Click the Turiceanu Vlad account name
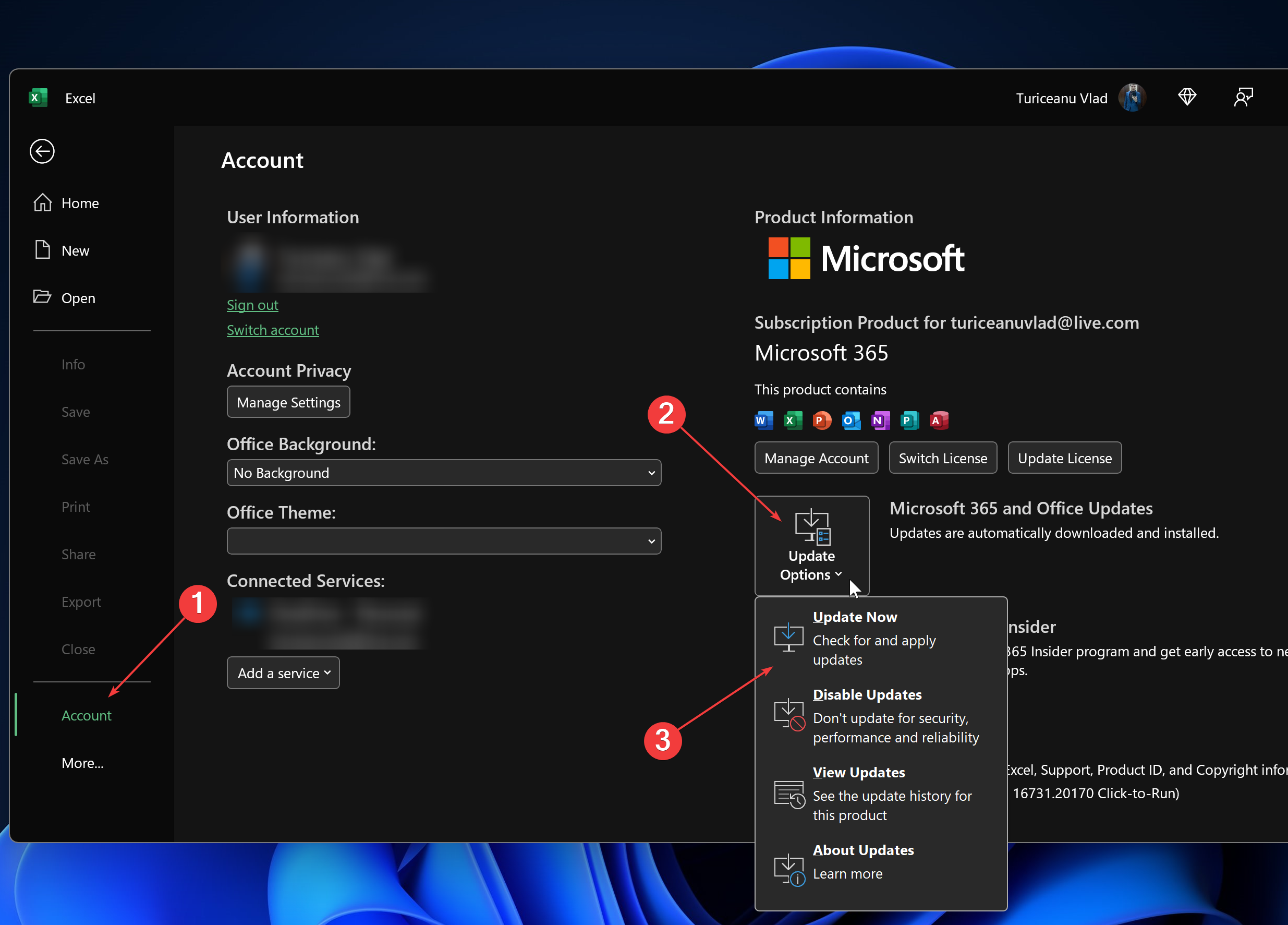 1061,98
